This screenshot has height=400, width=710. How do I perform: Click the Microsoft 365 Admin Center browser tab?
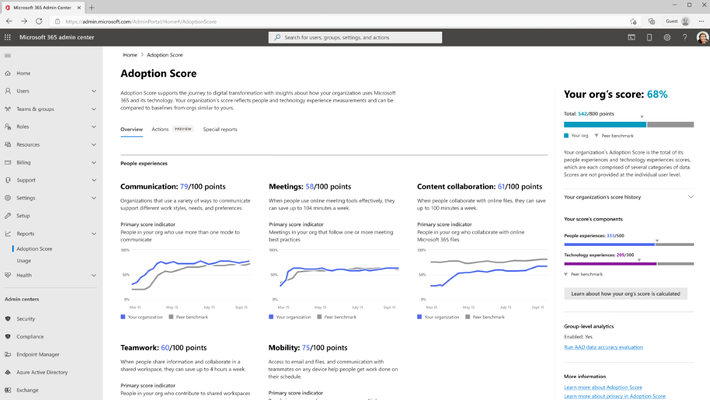[x=42, y=8]
